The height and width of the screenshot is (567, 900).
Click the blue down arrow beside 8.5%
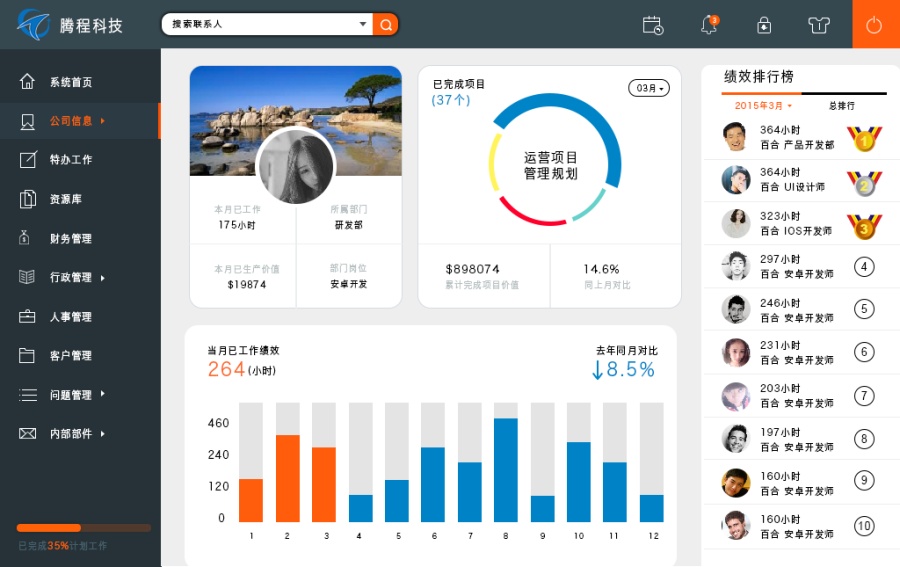[597, 370]
